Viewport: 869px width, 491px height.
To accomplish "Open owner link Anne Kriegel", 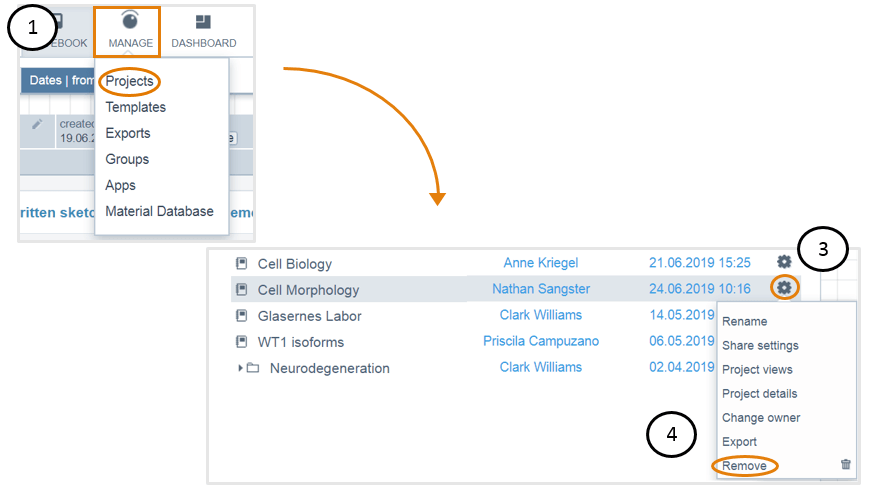I will pyautogui.click(x=540, y=263).
